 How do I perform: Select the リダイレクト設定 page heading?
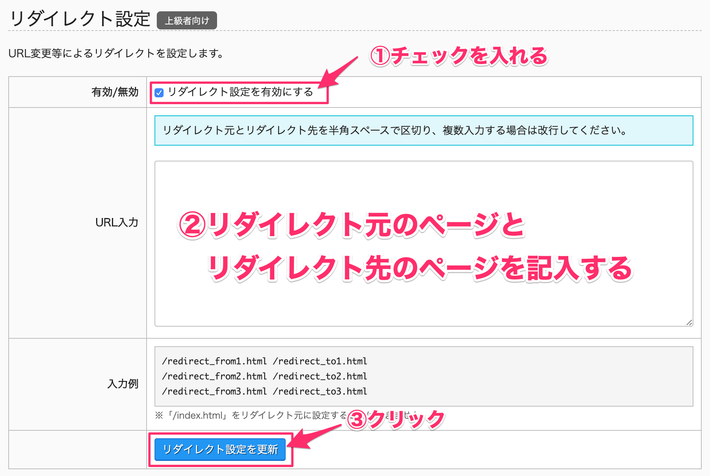tap(79, 18)
